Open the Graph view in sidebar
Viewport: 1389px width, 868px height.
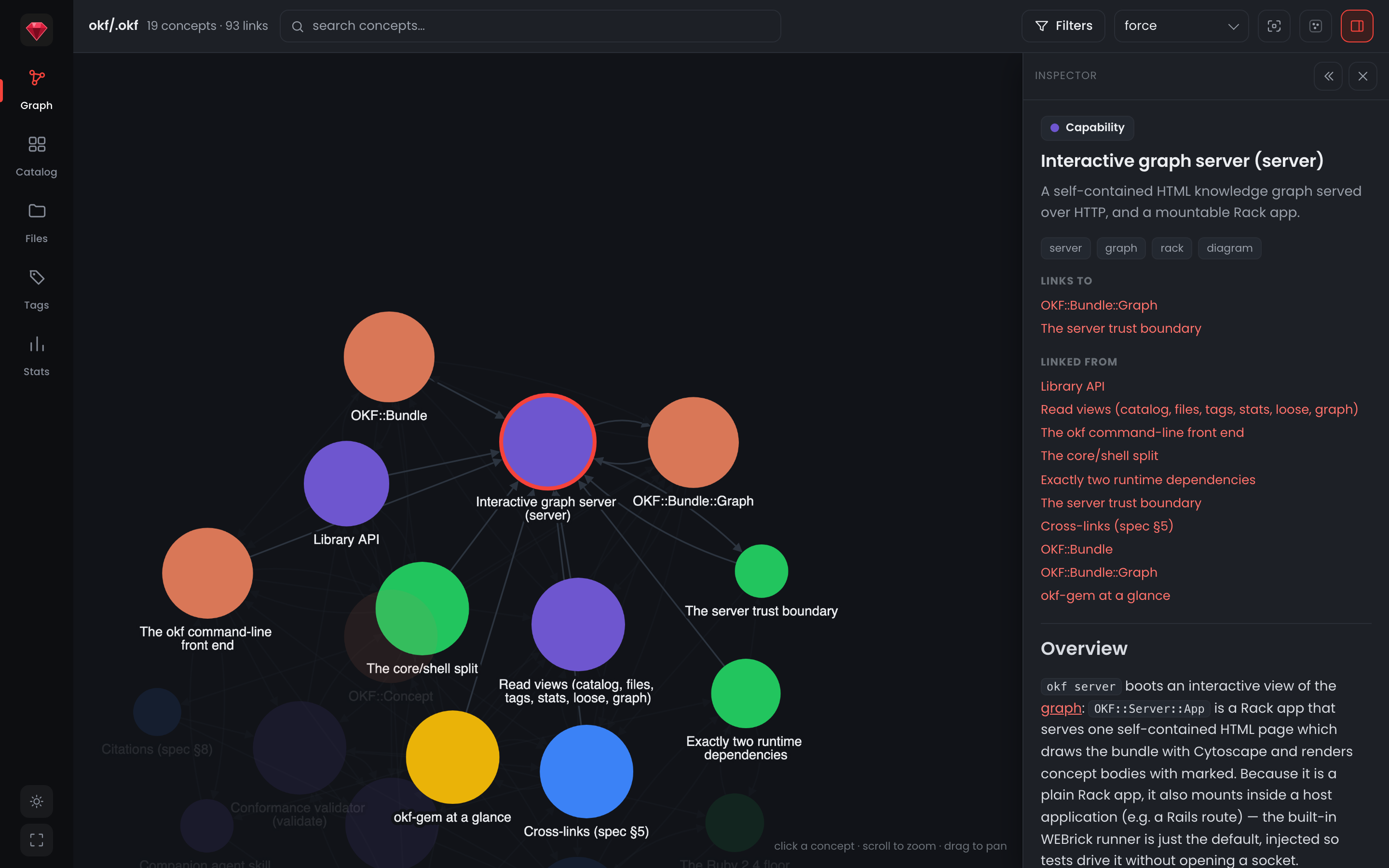coord(36,90)
